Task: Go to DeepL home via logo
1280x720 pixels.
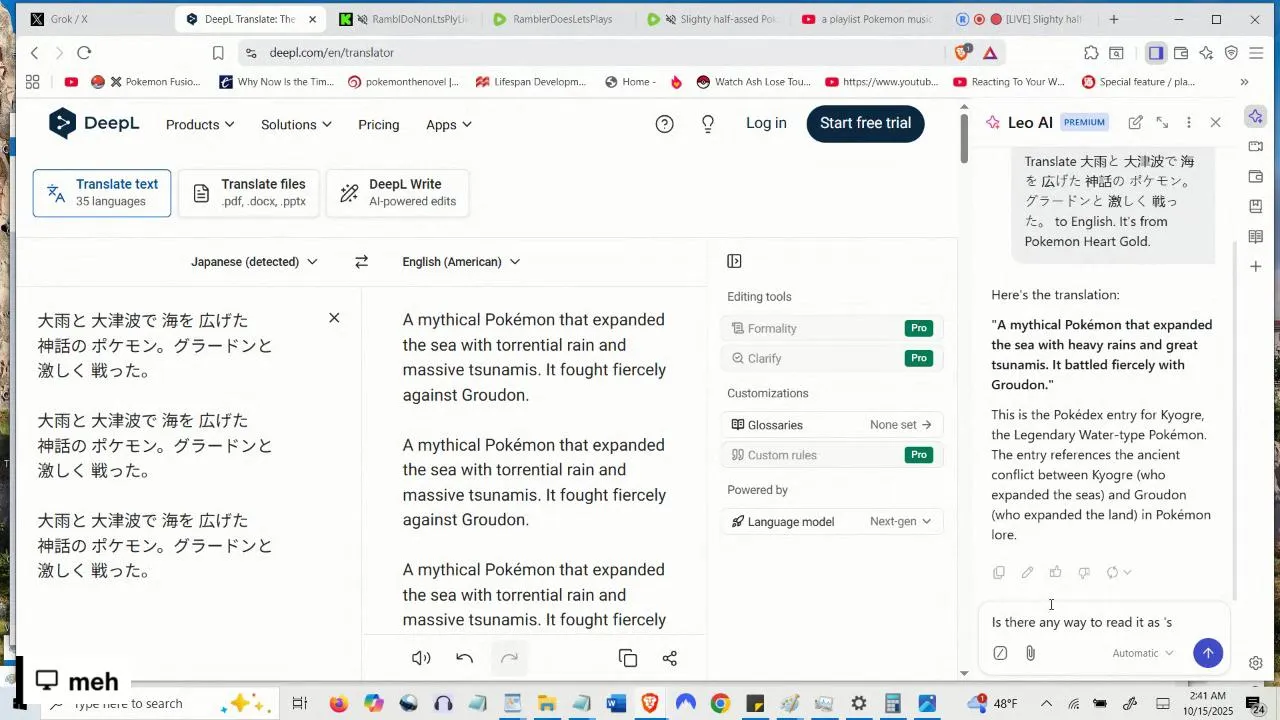Action: 94,123
